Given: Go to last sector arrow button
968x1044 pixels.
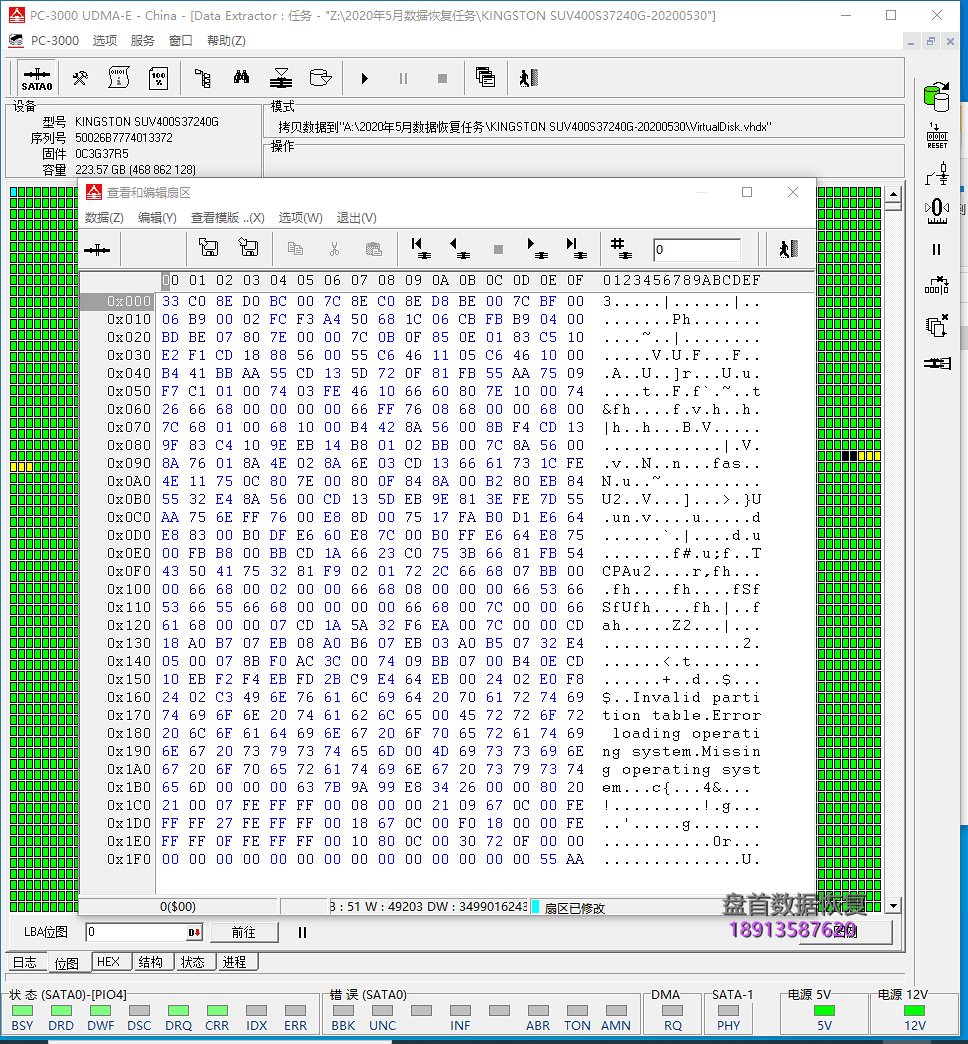Looking at the screenshot, I should pyautogui.click(x=576, y=248).
